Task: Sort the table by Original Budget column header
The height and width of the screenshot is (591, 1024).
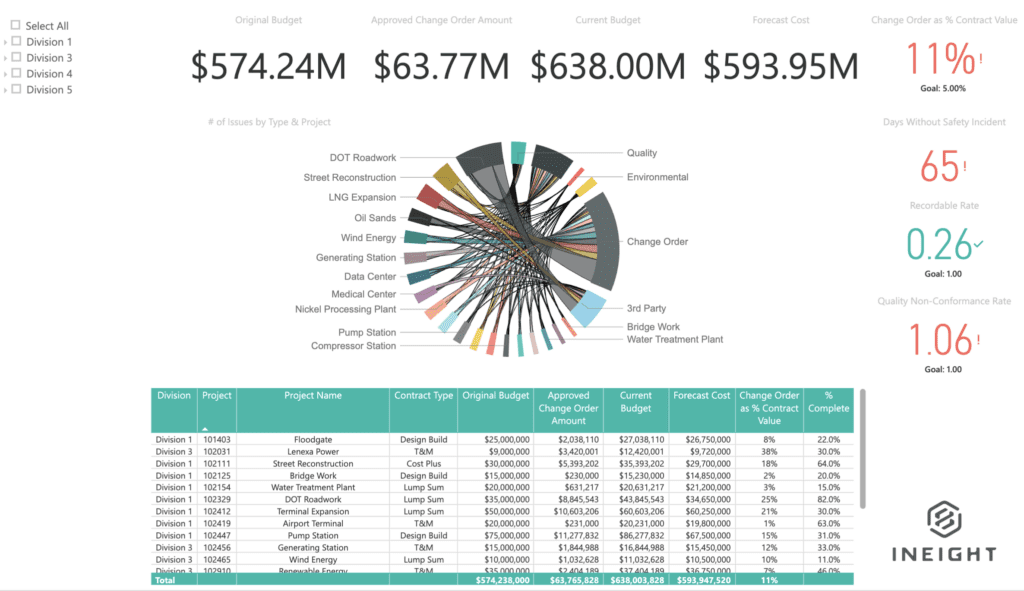Action: tap(495, 395)
